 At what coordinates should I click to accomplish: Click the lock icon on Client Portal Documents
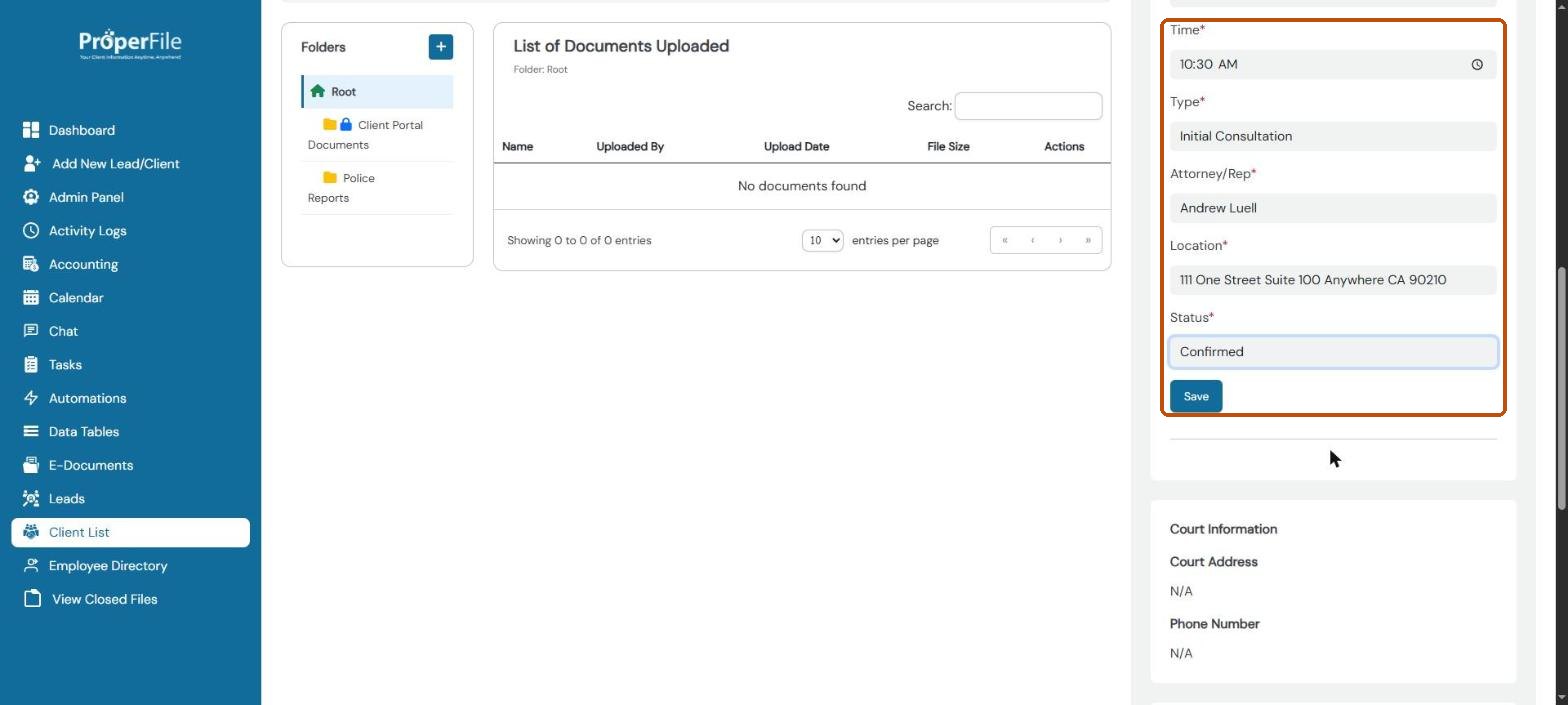pos(346,125)
